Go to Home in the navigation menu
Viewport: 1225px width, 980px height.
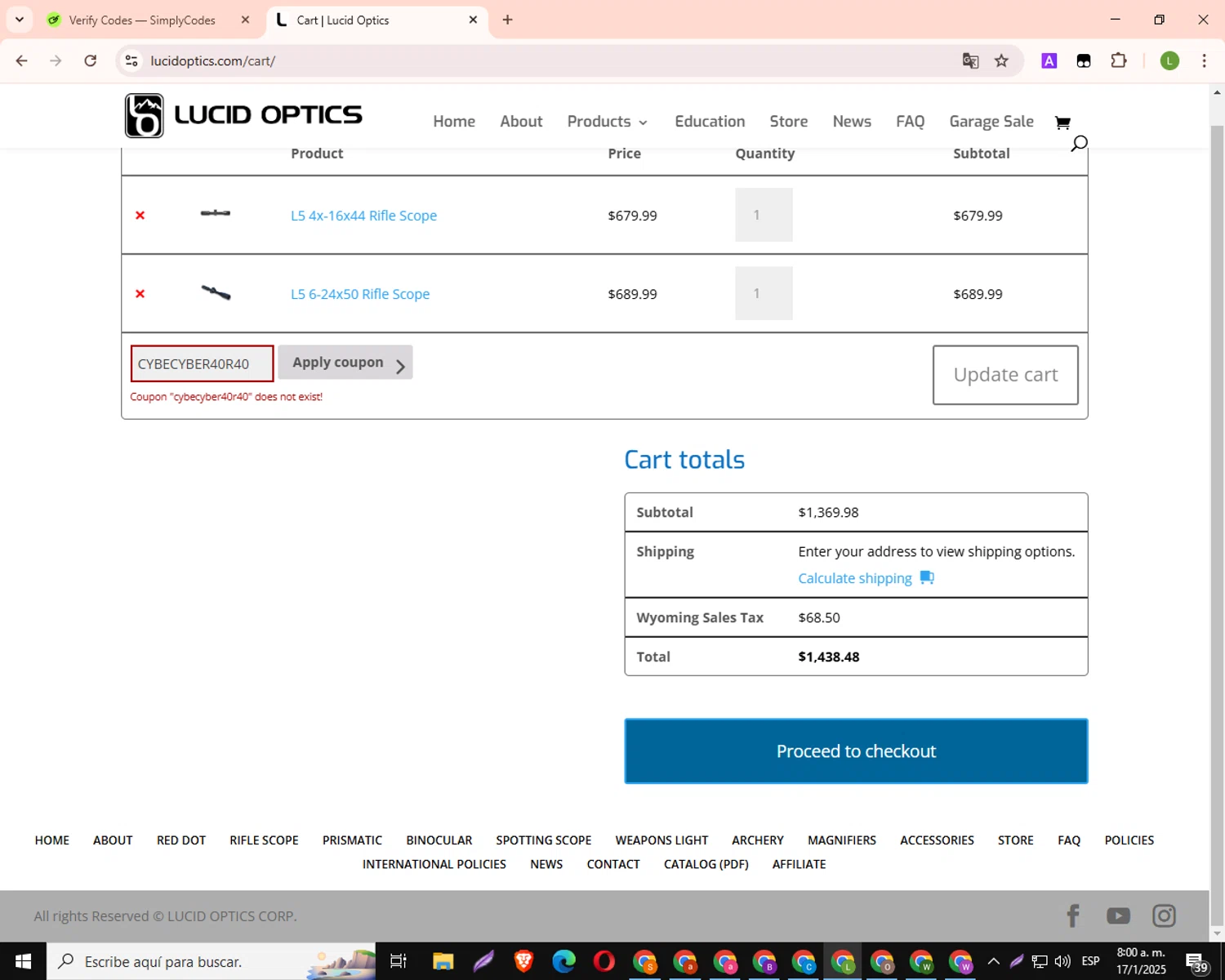(454, 122)
